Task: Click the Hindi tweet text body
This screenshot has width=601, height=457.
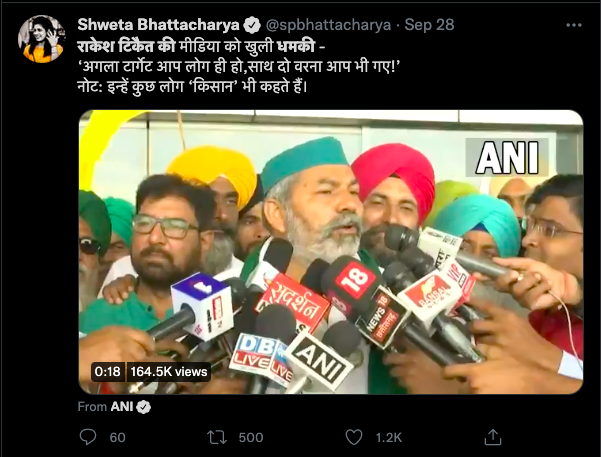Action: point(238,67)
